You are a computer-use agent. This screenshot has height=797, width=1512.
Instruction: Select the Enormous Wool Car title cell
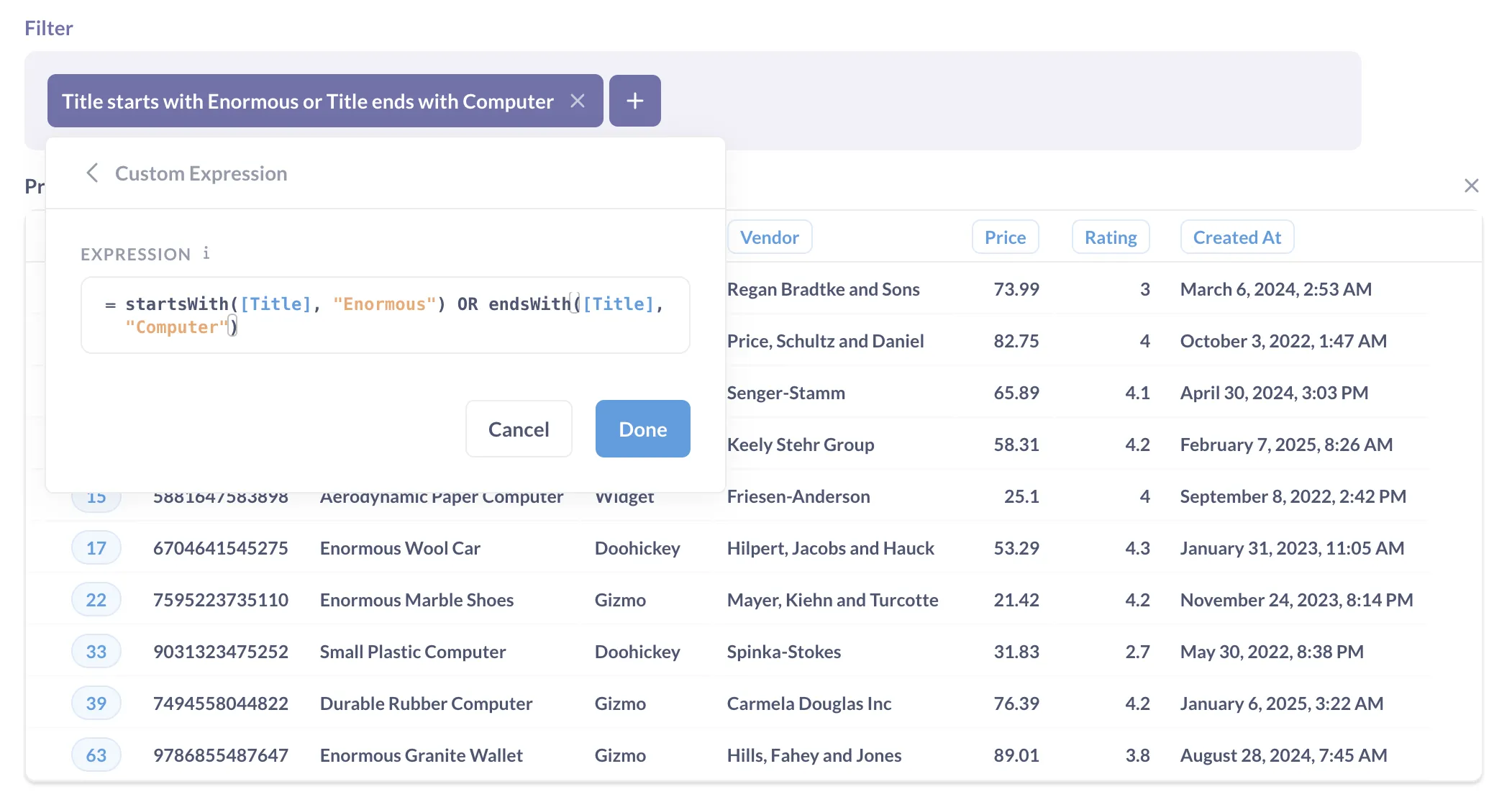[400, 548]
